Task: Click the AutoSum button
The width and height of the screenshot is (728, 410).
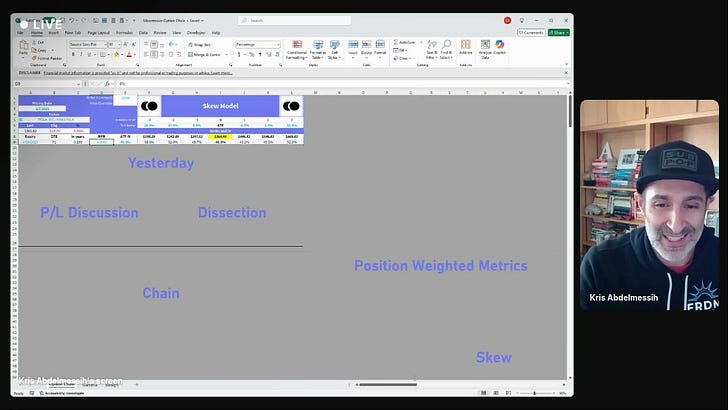Action: tap(404, 42)
